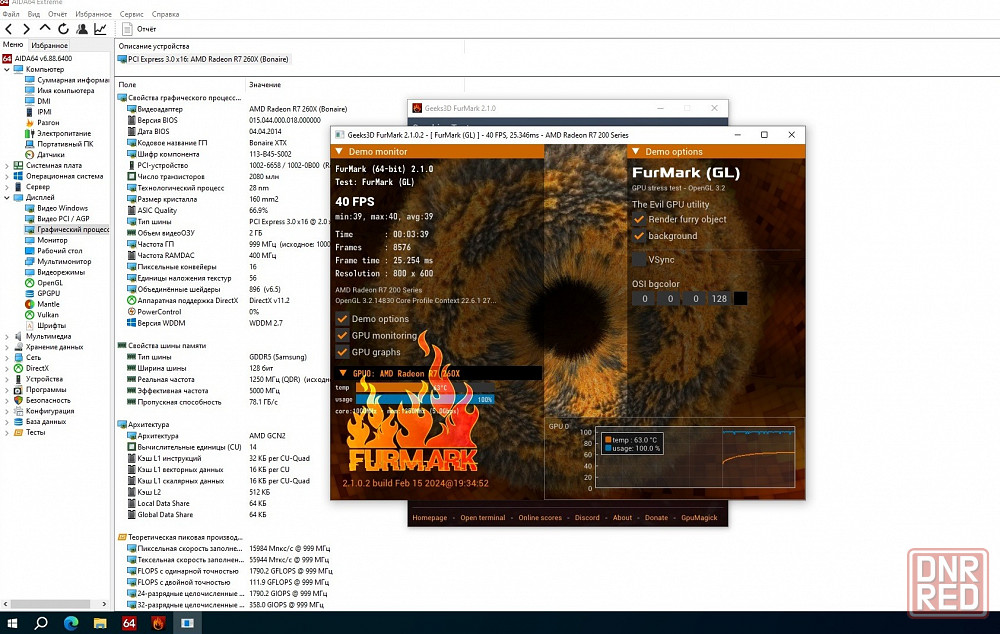Expand the Хранение данных tree node
1000x634 pixels.
[6, 347]
